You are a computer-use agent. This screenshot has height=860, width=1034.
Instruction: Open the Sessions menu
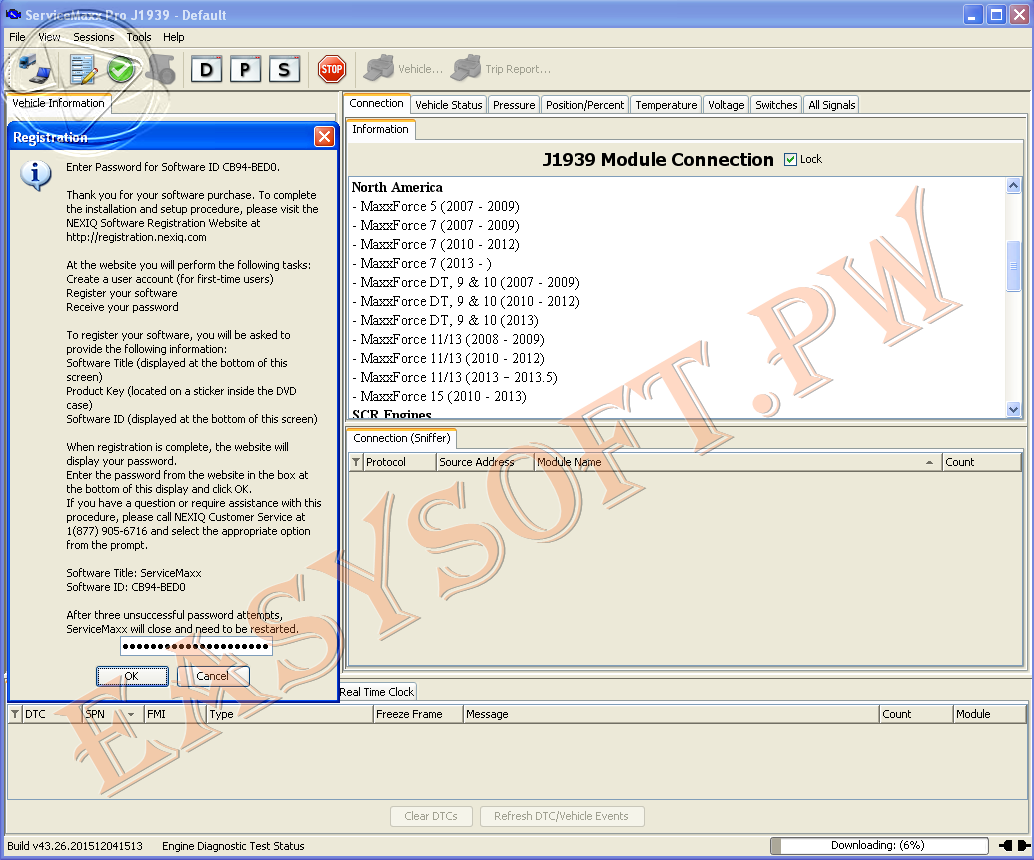pos(94,37)
